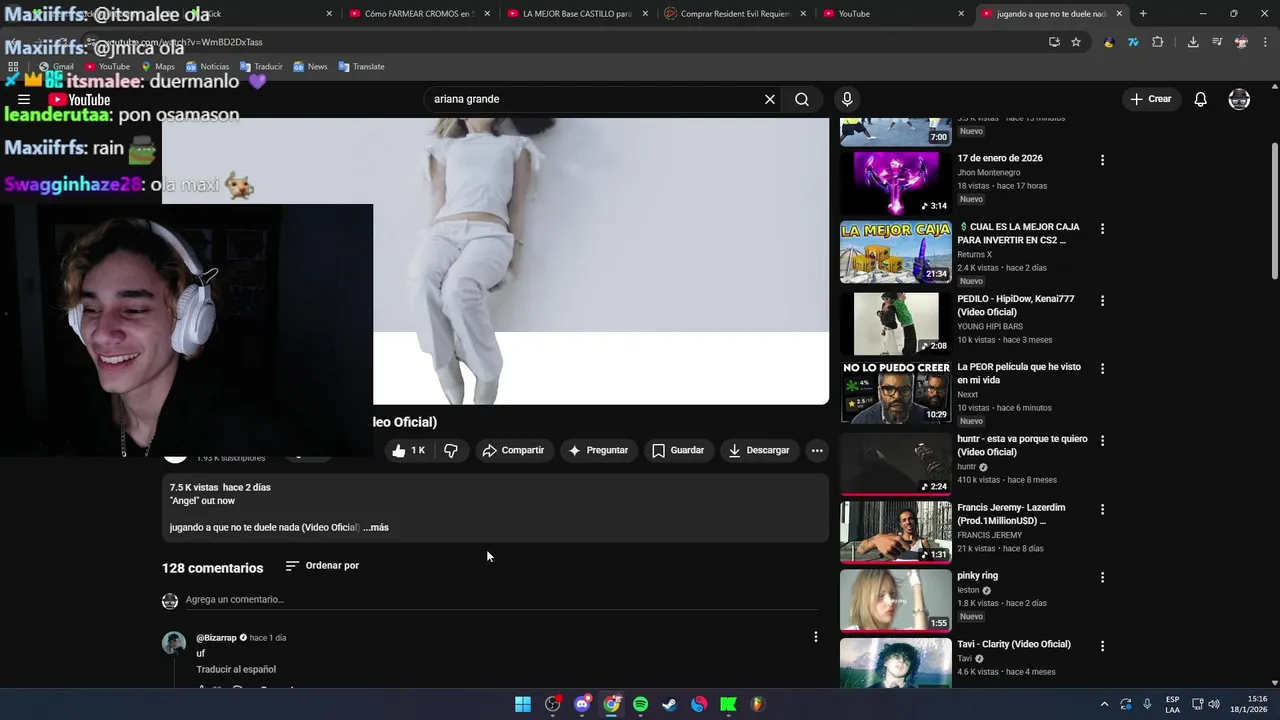This screenshot has height=720, width=1280.
Task: Open a new browser tab
Action: (1143, 14)
